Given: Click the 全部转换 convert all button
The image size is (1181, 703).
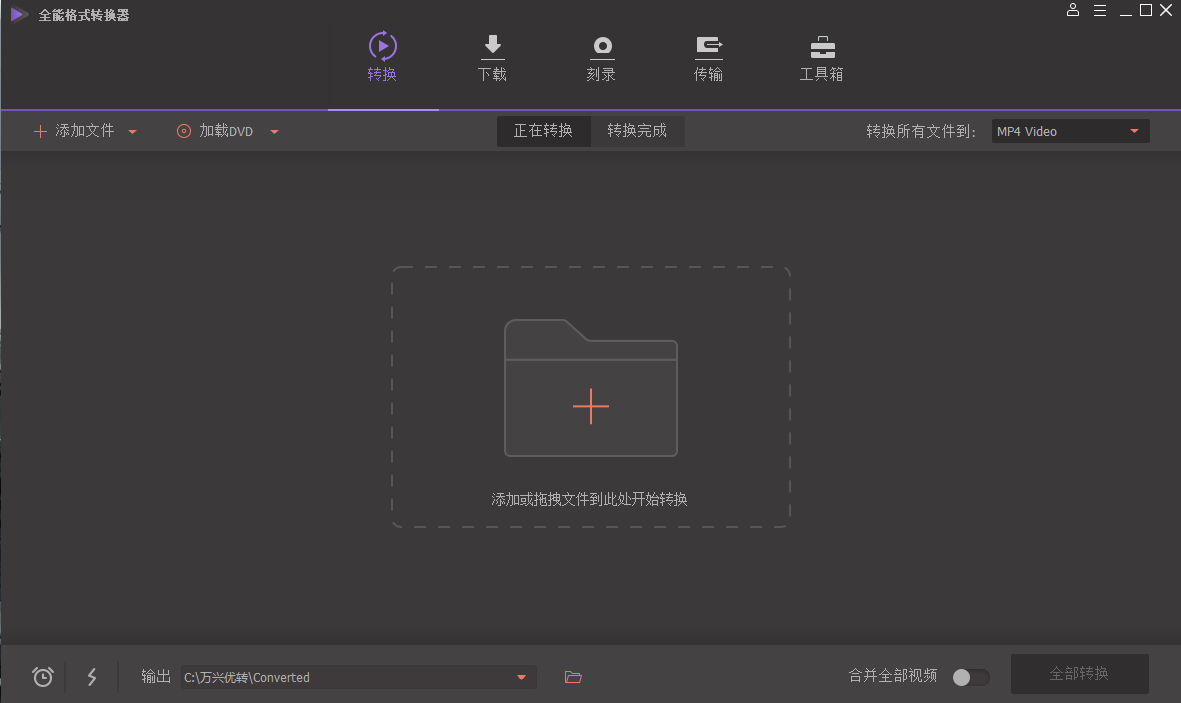Looking at the screenshot, I should pyautogui.click(x=1079, y=674).
